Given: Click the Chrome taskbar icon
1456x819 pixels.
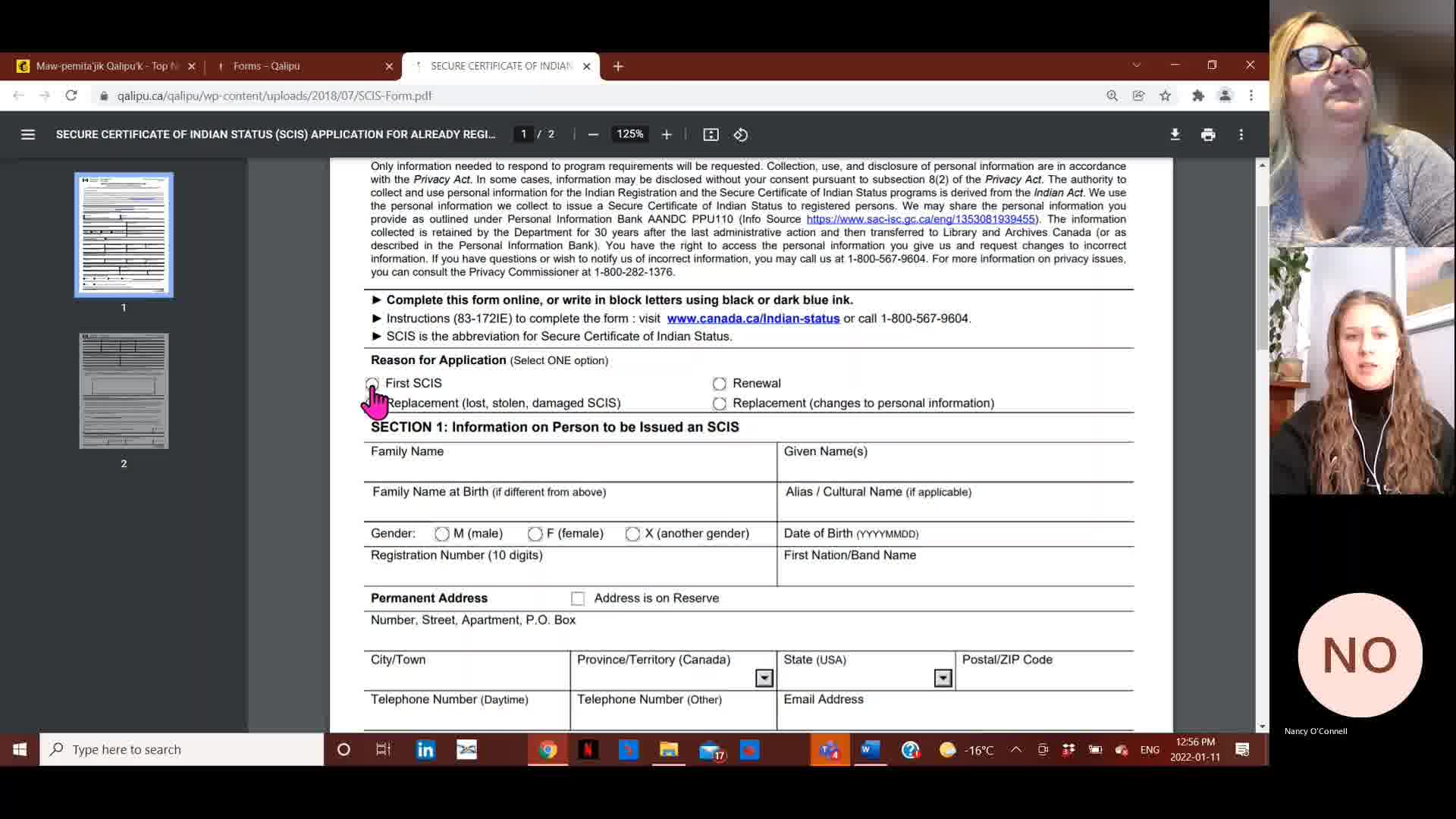Looking at the screenshot, I should pyautogui.click(x=548, y=750).
